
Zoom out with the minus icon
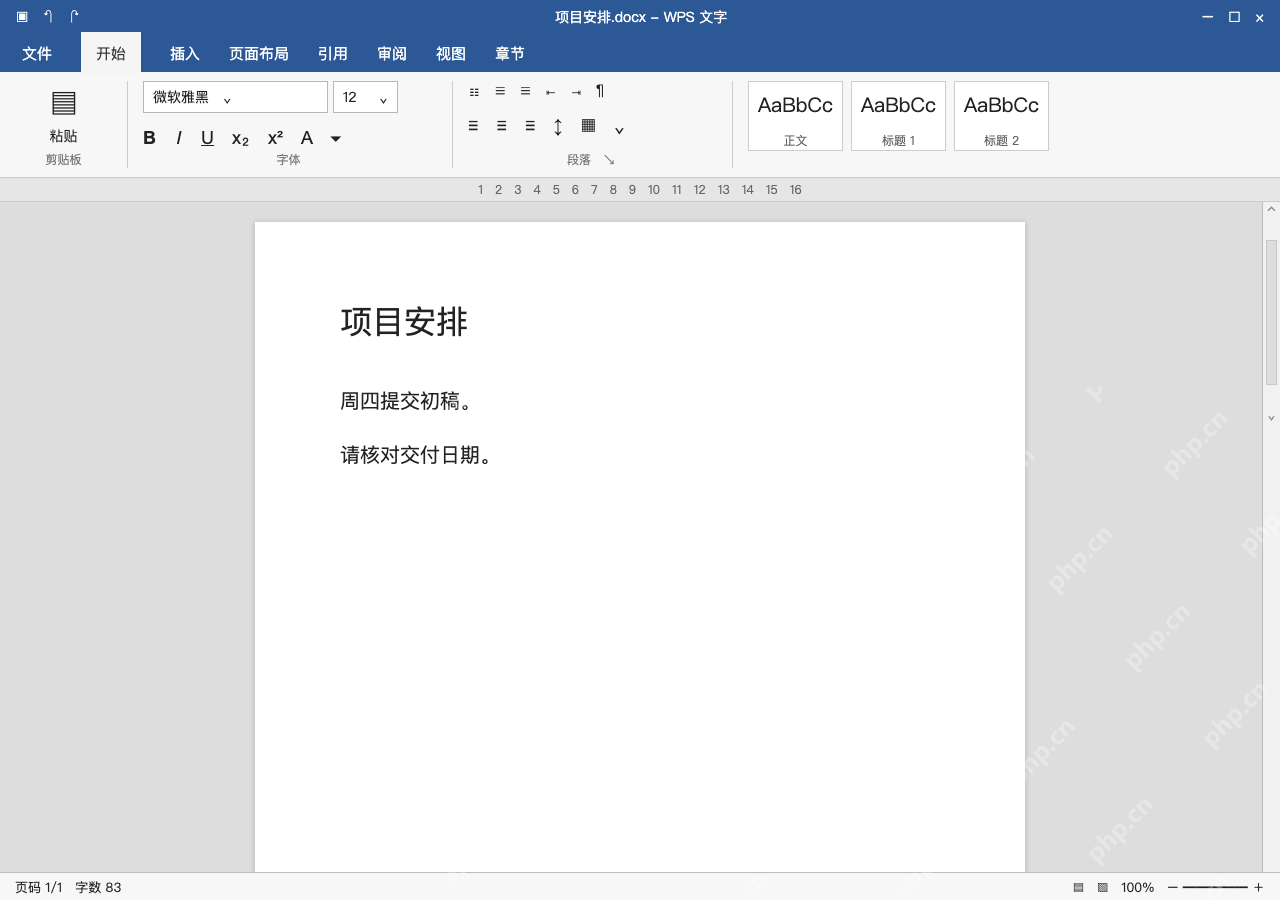pyautogui.click(x=1173, y=887)
